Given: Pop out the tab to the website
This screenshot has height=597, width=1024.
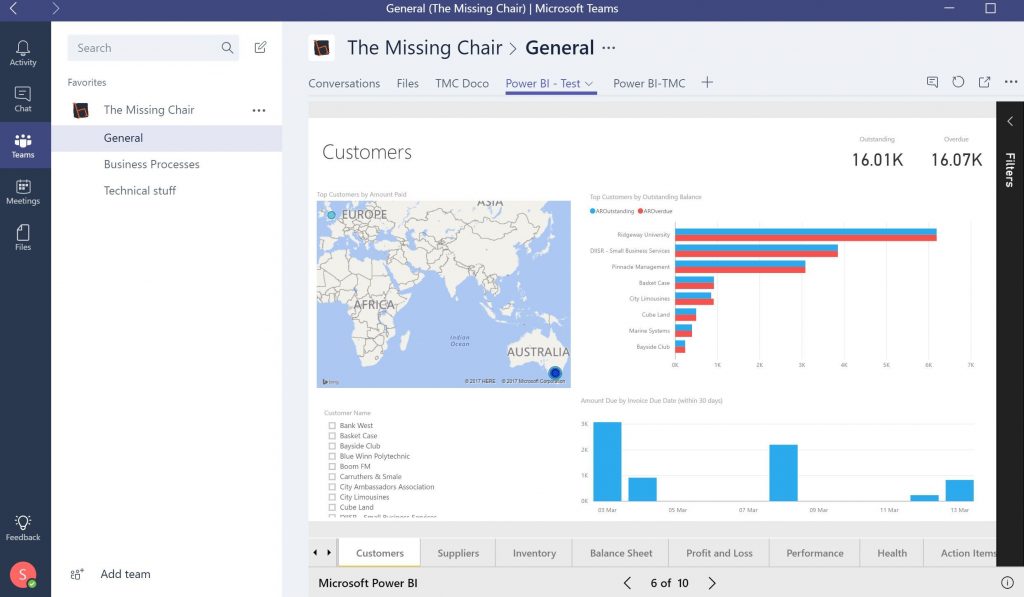Looking at the screenshot, I should 984,82.
